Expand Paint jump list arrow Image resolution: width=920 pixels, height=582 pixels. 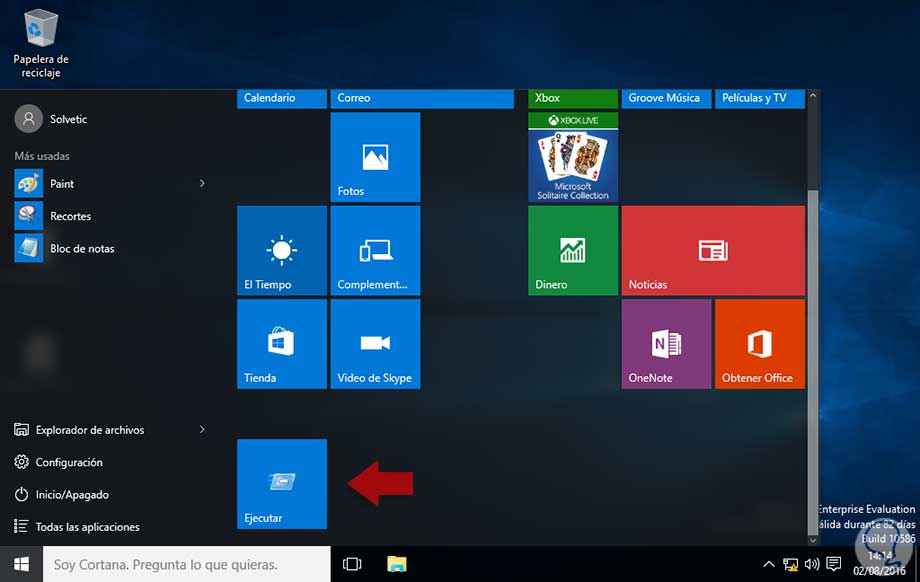click(x=202, y=184)
